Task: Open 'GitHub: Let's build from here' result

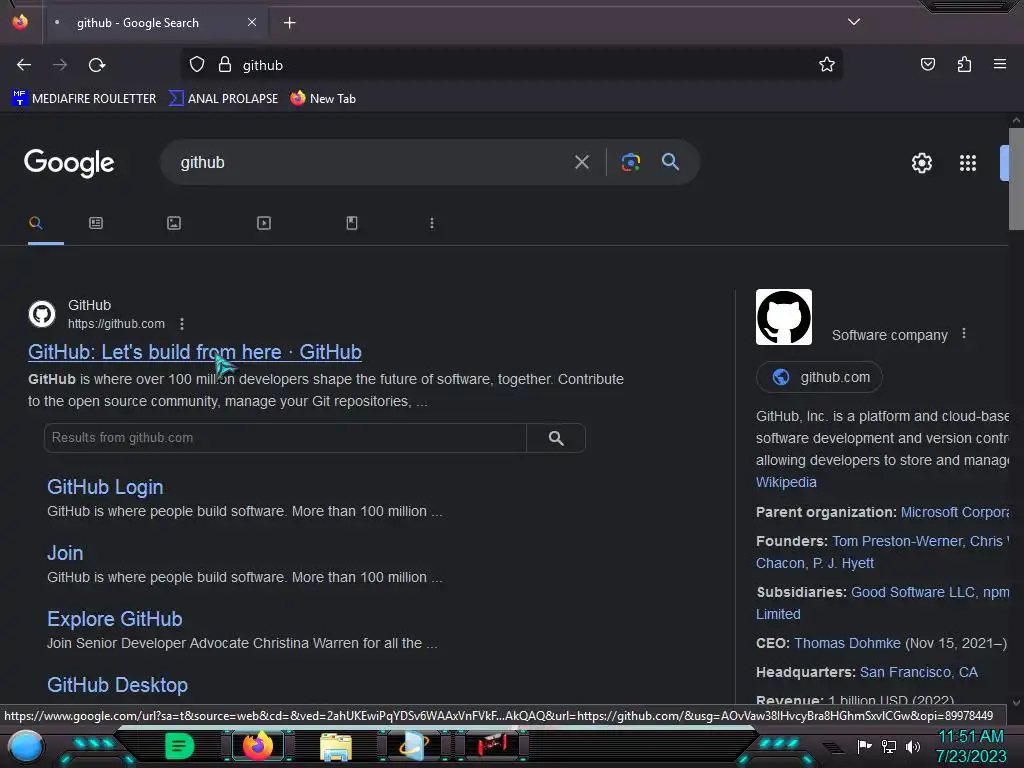Action: click(x=195, y=352)
